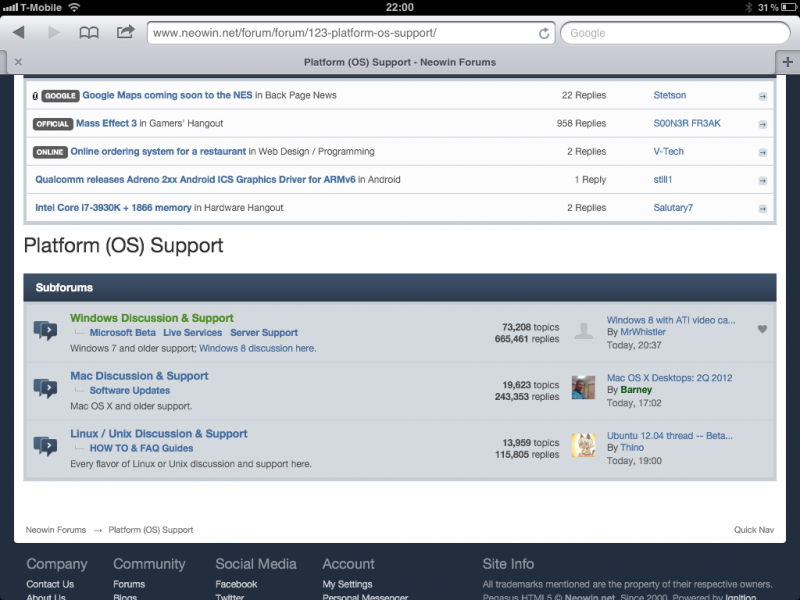The height and width of the screenshot is (600, 800).
Task: Click '958 Replies' count text
Action: [581, 123]
